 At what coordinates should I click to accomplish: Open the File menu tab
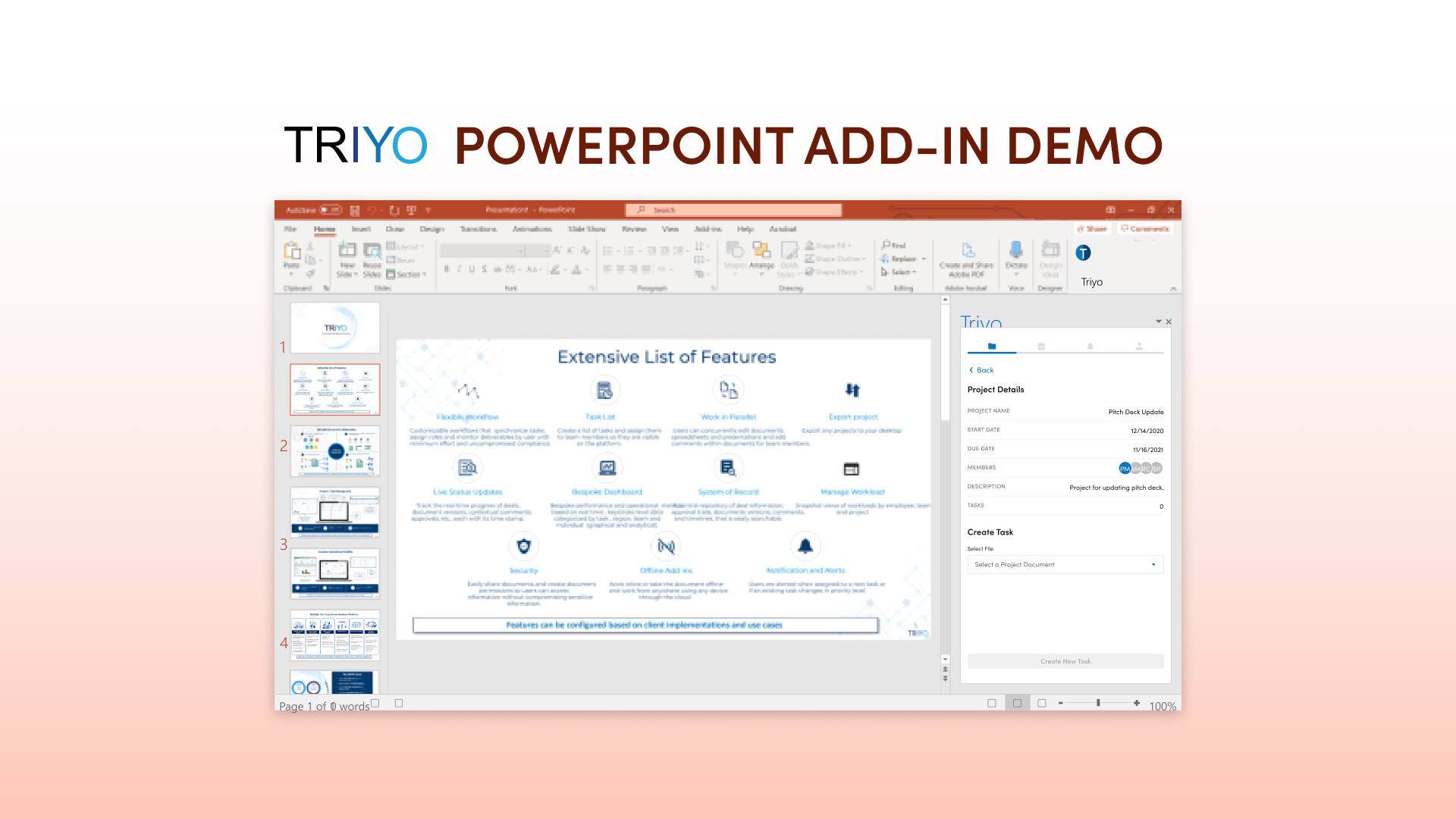(x=290, y=229)
